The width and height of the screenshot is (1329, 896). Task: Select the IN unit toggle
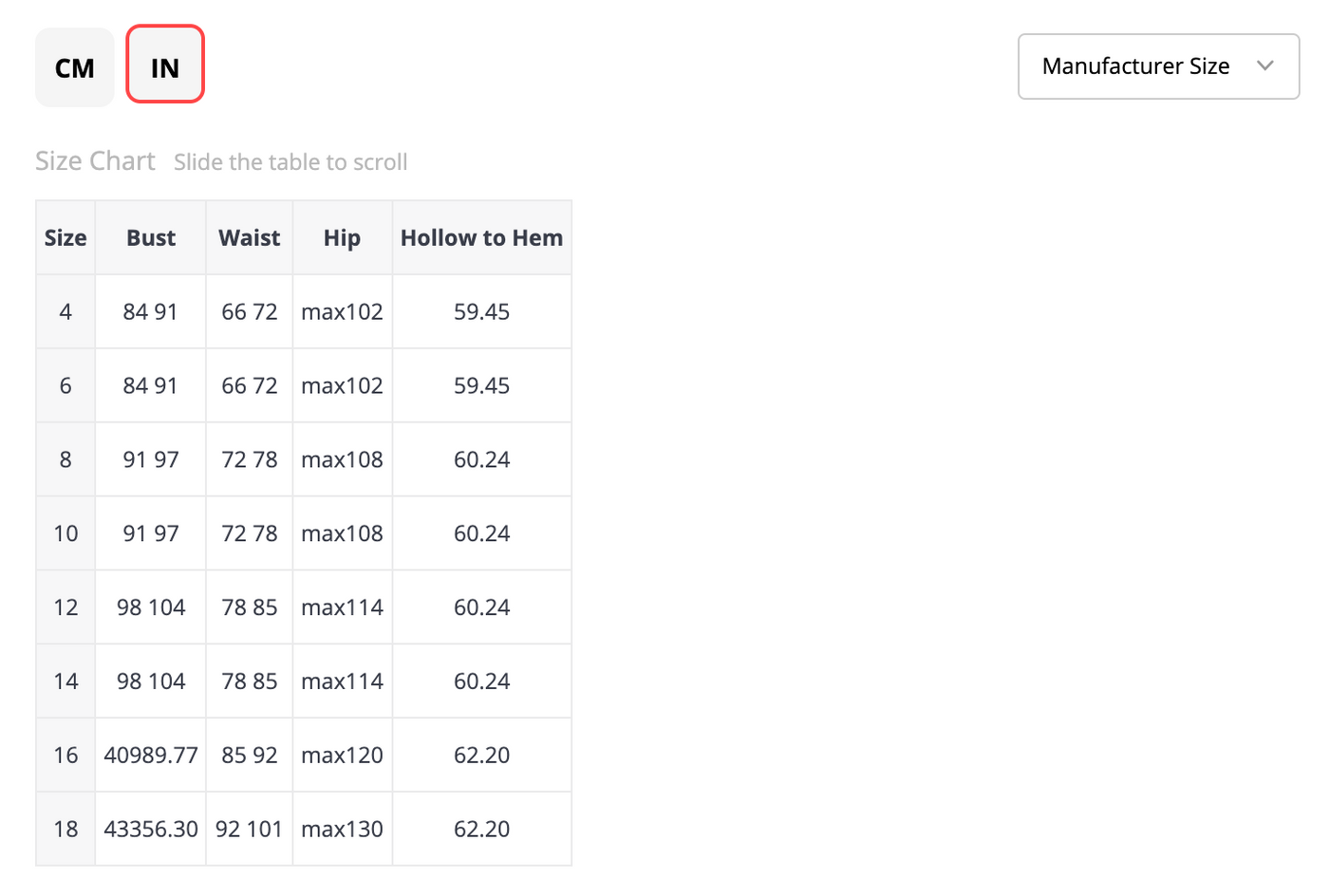point(165,65)
